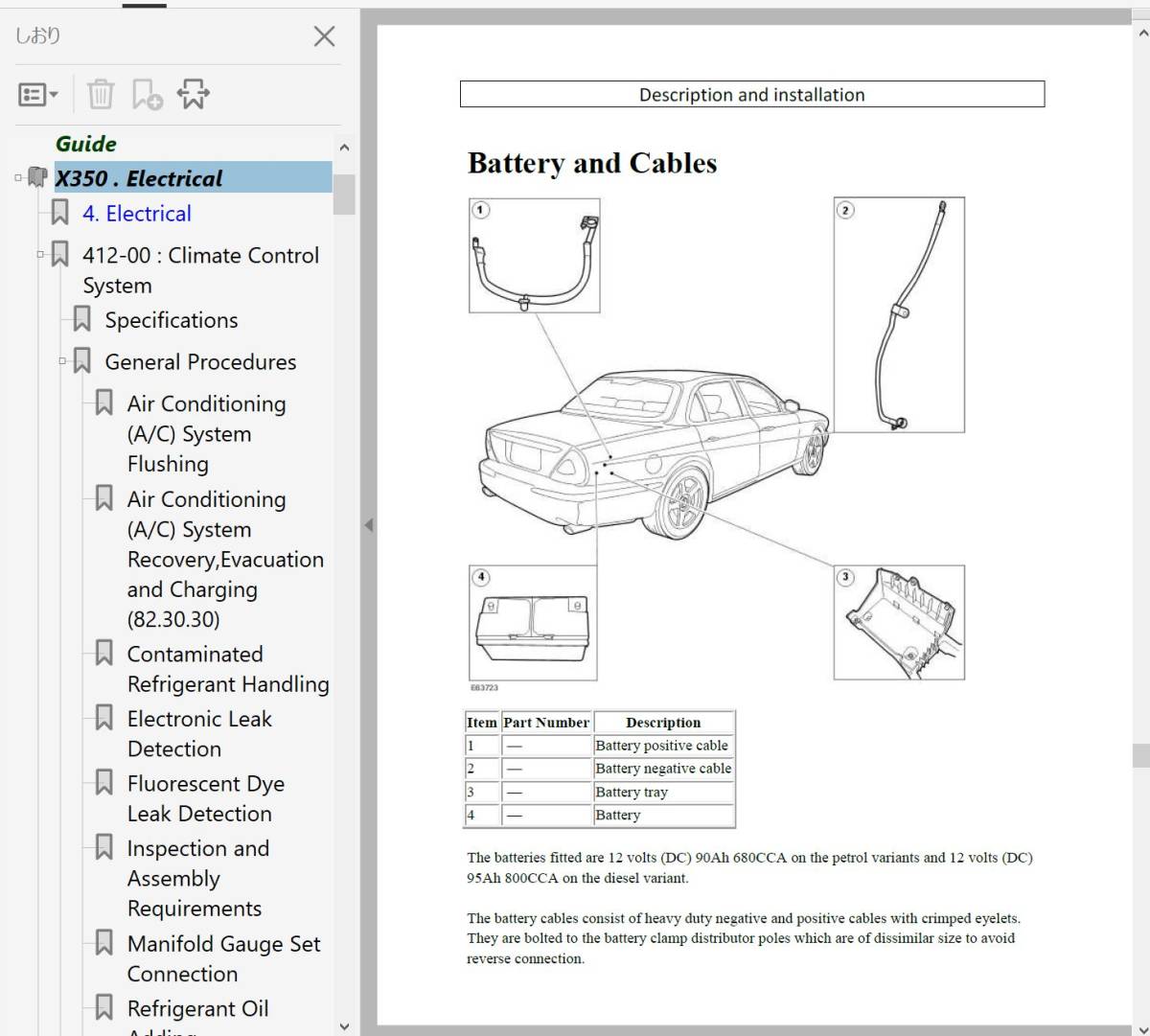Click bookmark icon beside Air Conditioning System Flushing
Screen dimensions: 1150x1036
[x=104, y=403]
